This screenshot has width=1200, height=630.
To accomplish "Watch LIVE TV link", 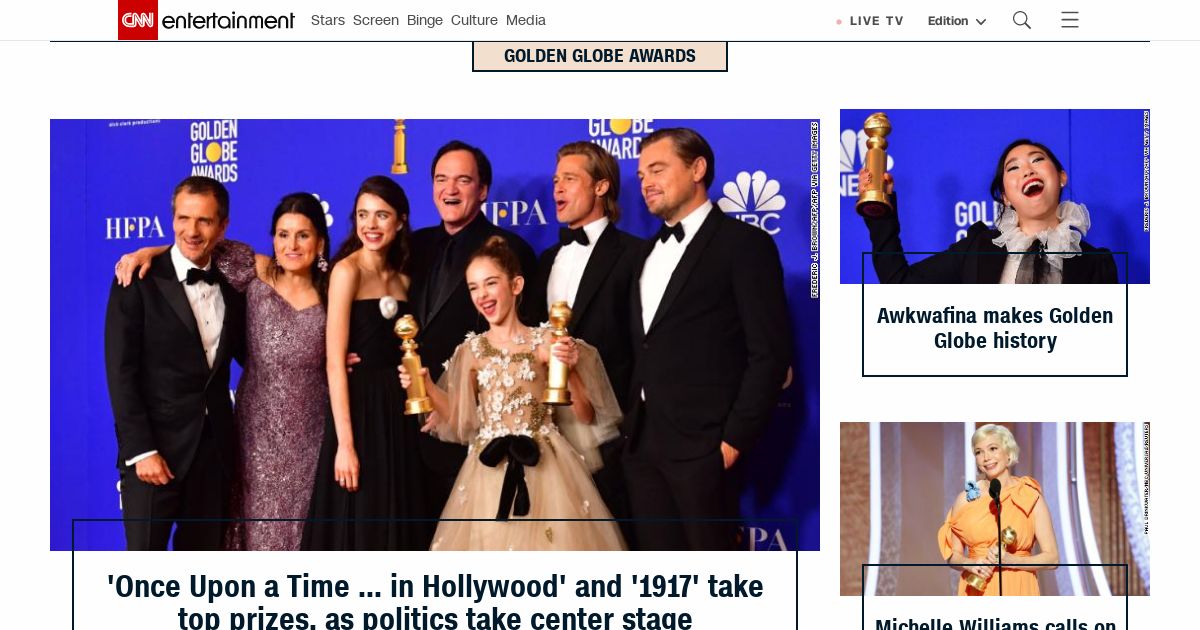I will [x=876, y=21].
